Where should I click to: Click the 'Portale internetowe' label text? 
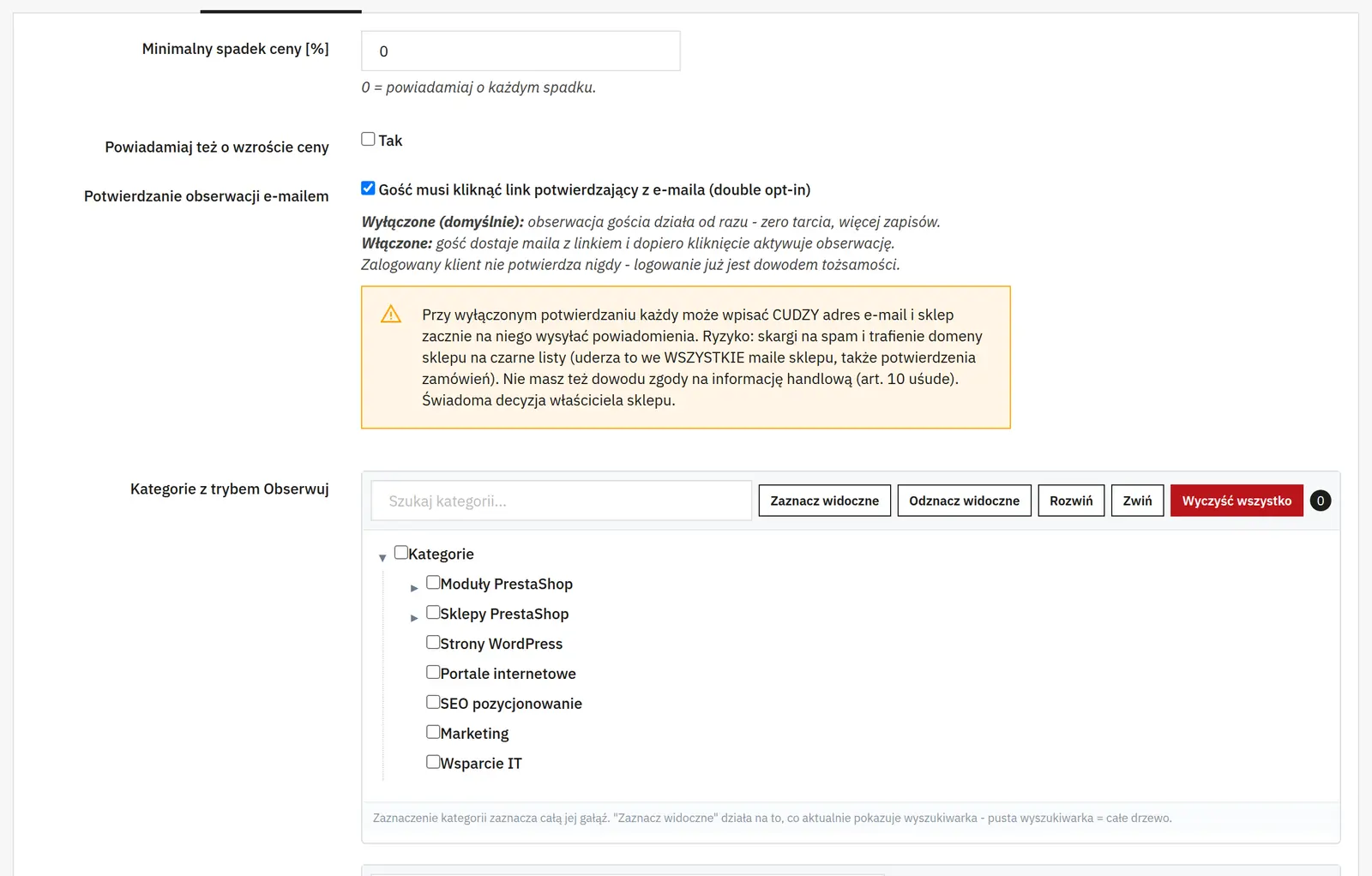pos(508,674)
